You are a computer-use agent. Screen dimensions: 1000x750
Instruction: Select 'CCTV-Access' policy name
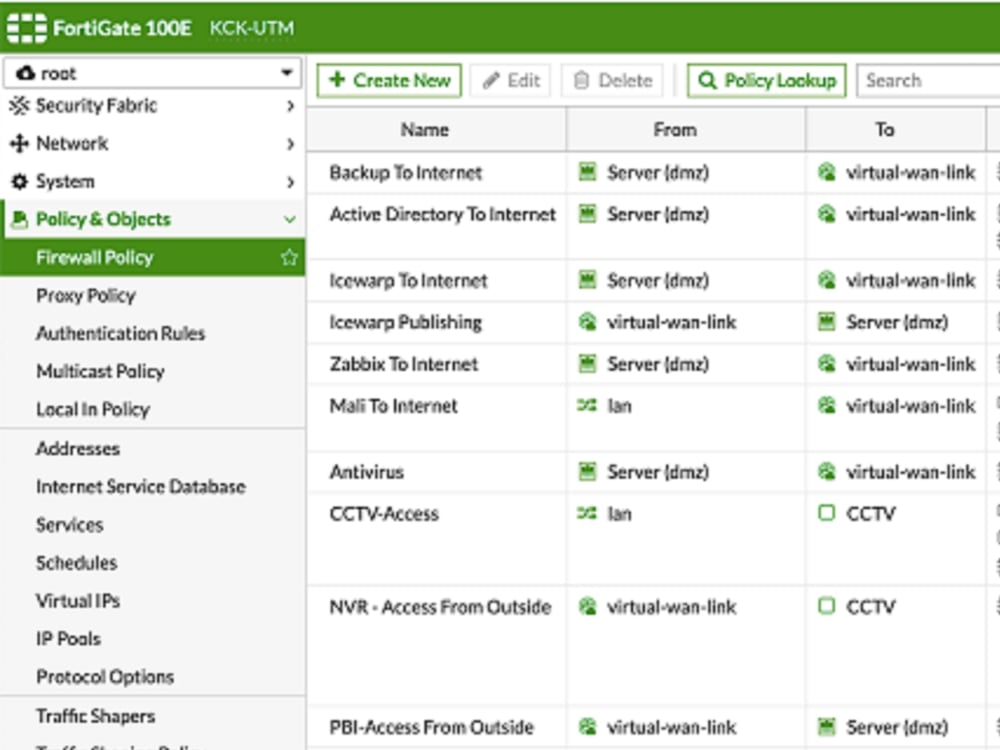coord(384,513)
